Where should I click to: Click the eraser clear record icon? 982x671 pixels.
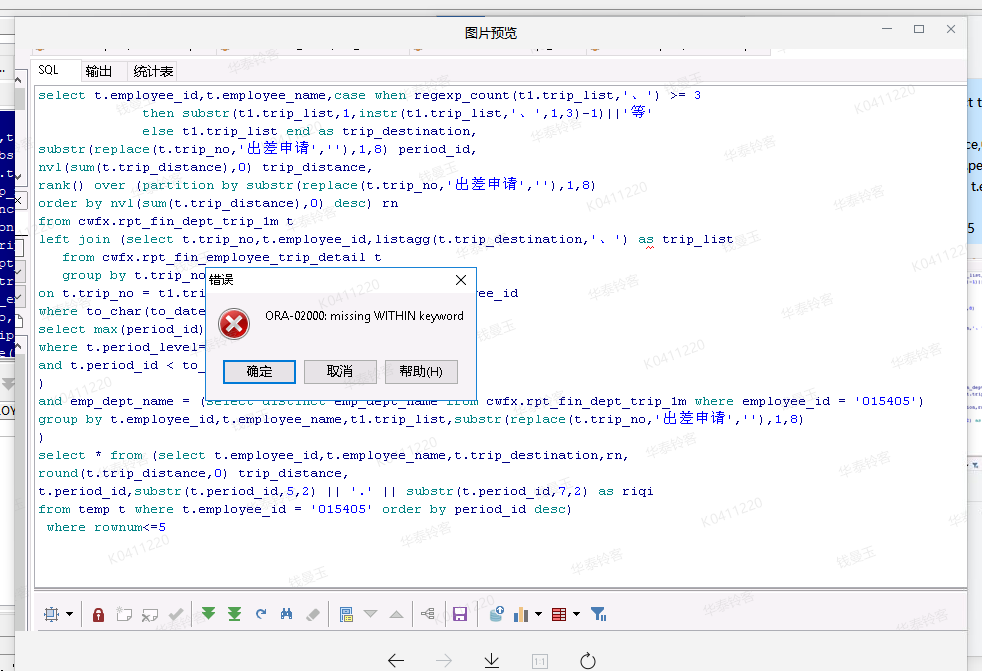point(313,615)
